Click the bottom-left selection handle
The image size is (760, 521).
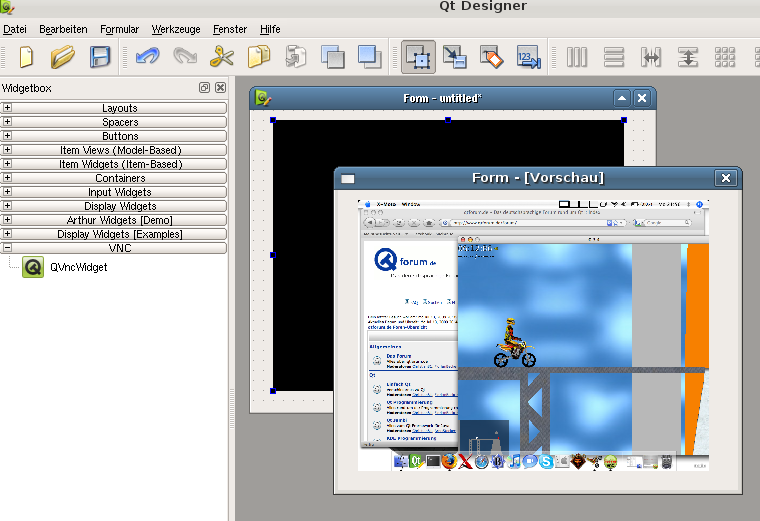[x=273, y=391]
